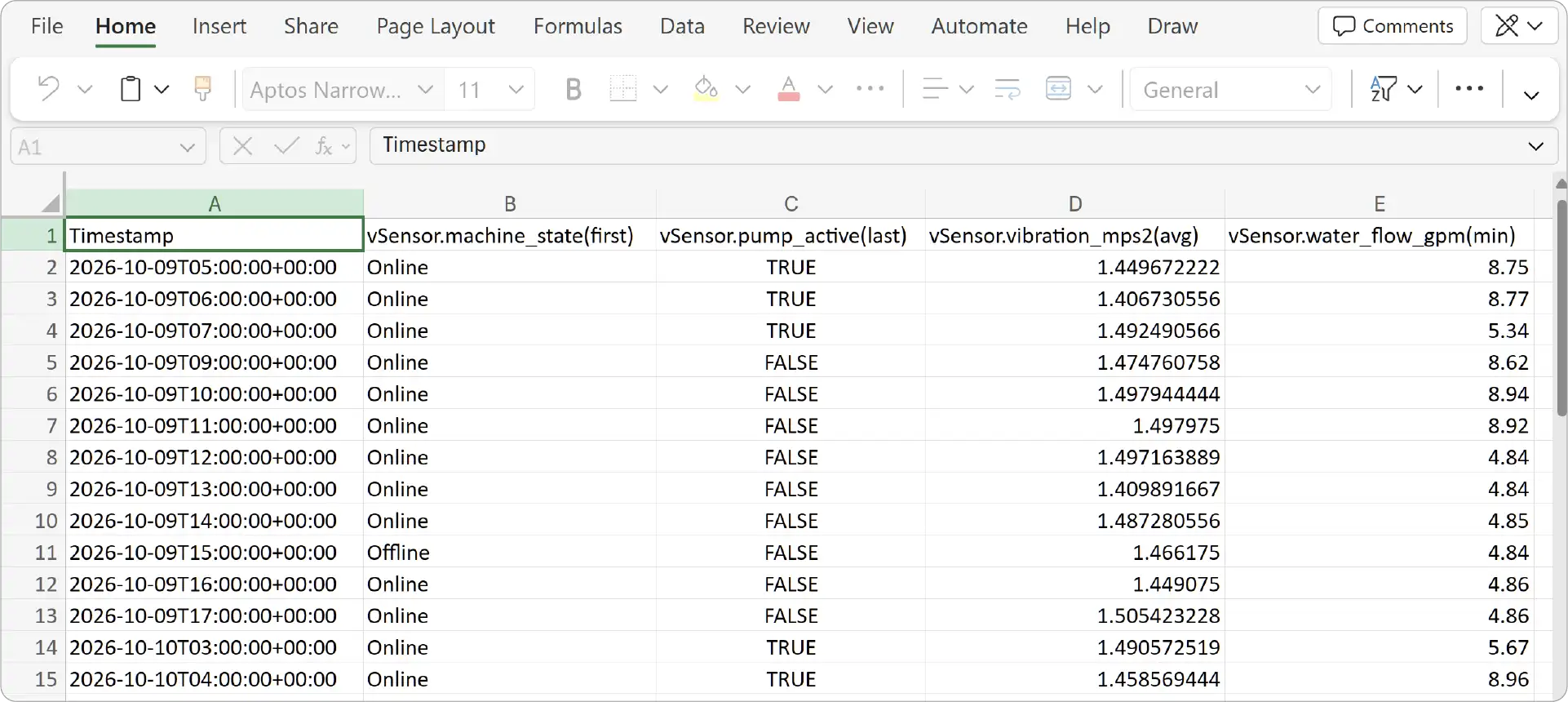Expand the borders dropdown arrow

pos(661,89)
